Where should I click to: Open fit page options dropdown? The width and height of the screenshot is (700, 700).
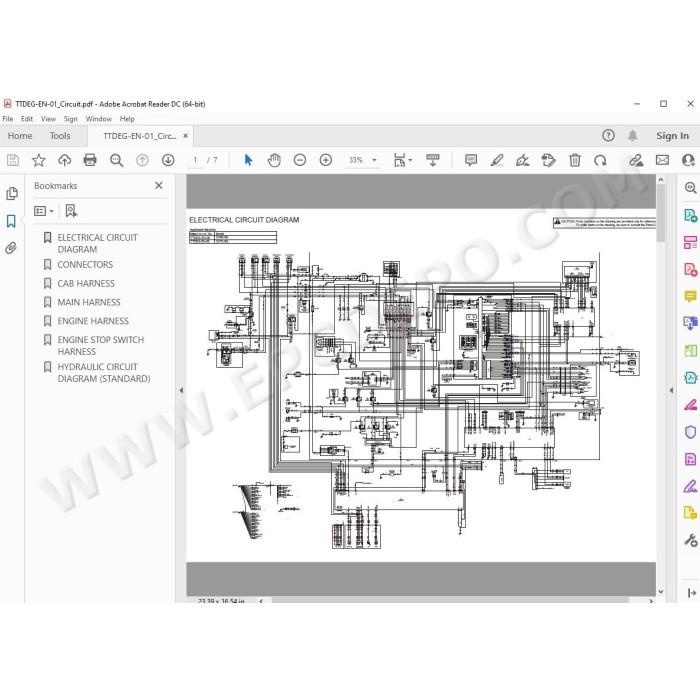(x=402, y=160)
